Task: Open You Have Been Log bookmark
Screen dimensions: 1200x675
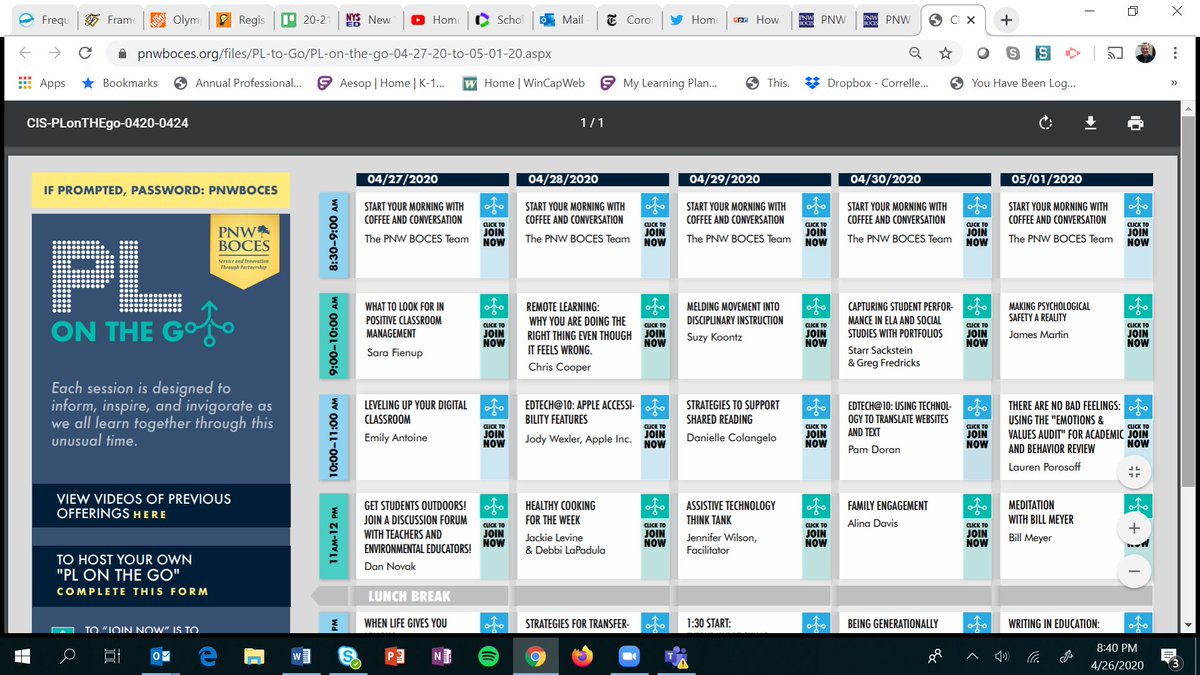Action: point(1013,83)
